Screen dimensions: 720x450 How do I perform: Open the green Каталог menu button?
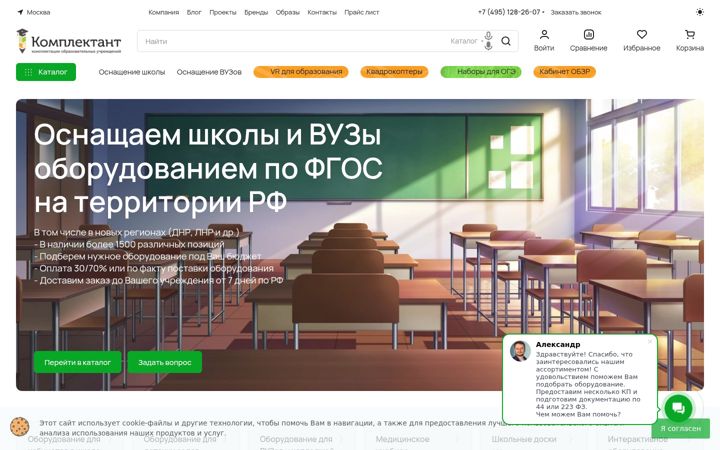pyautogui.click(x=46, y=72)
